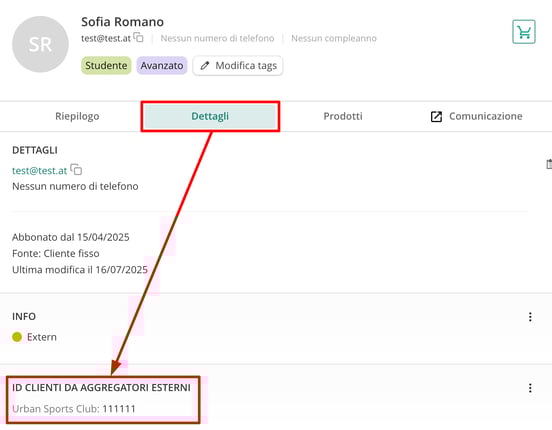The image size is (552, 430).
Task: Click the Modifica tags button
Action: pos(238,66)
